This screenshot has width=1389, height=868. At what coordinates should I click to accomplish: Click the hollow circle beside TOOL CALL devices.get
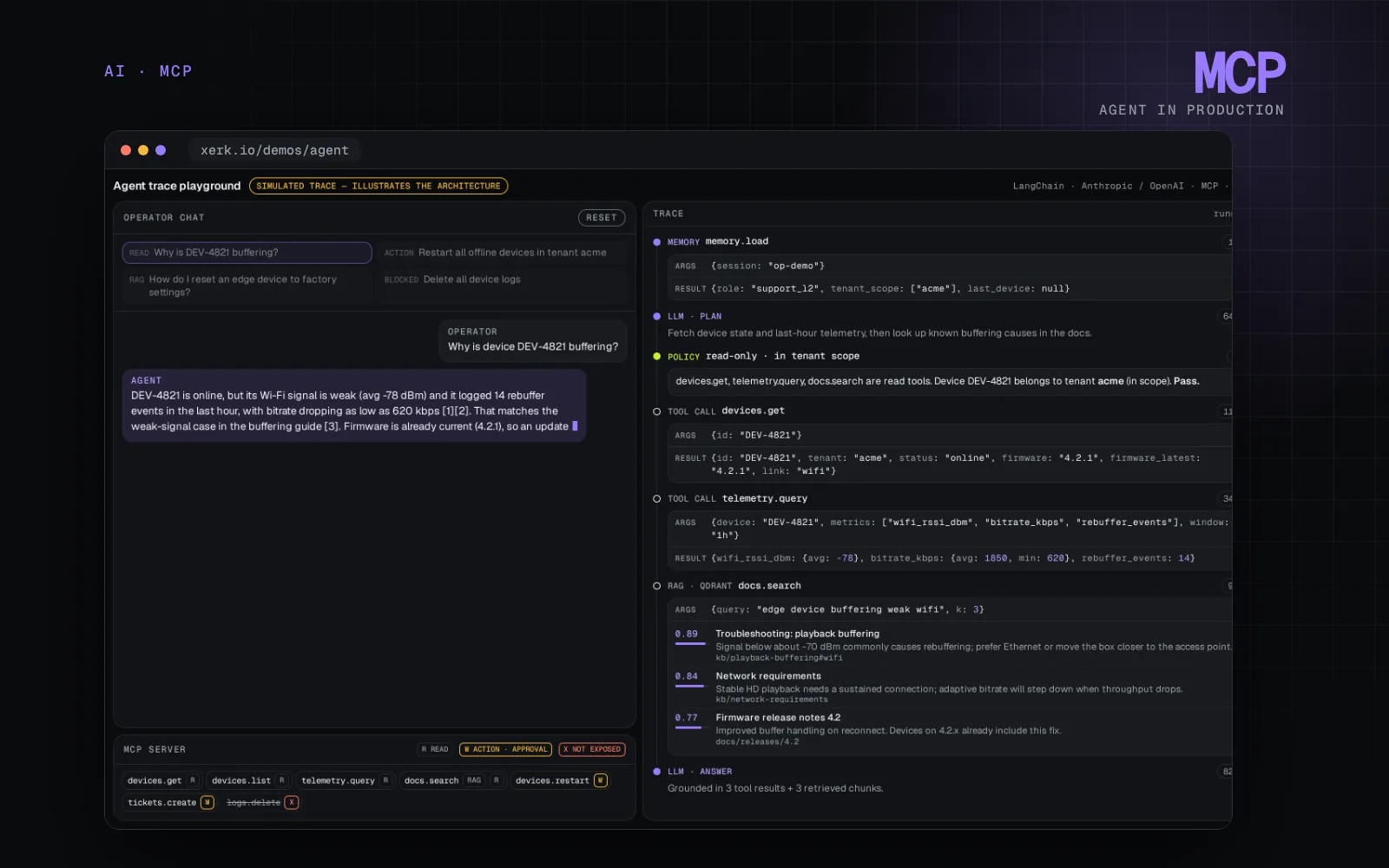[x=656, y=411]
